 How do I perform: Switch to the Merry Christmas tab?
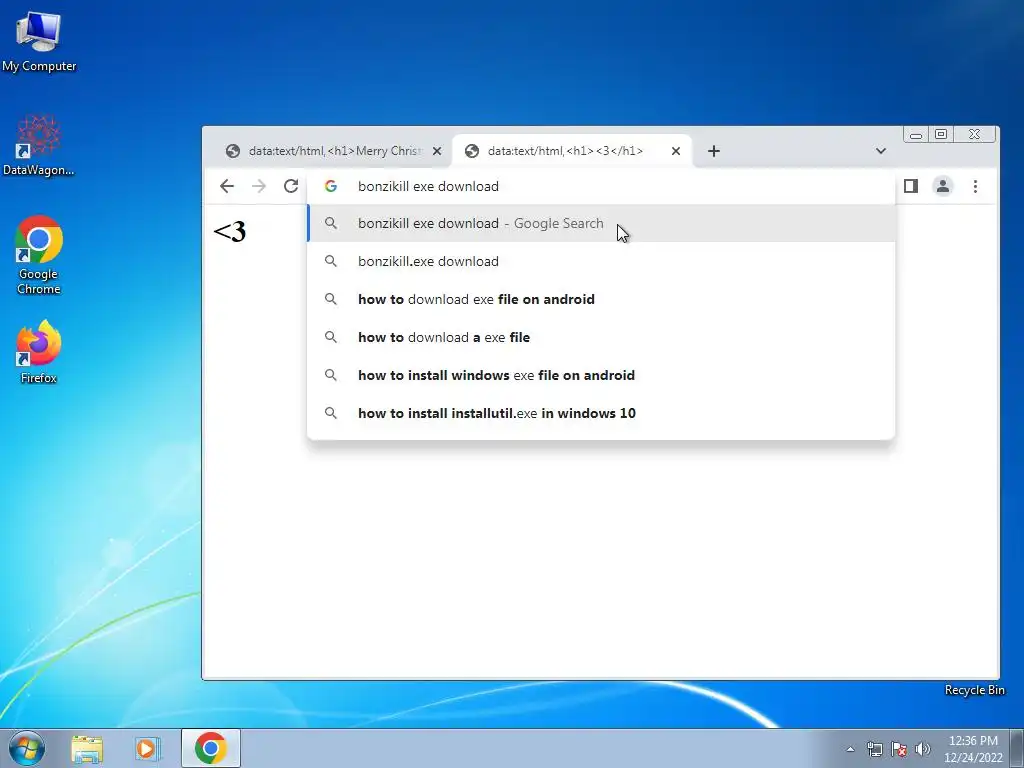tap(333, 152)
